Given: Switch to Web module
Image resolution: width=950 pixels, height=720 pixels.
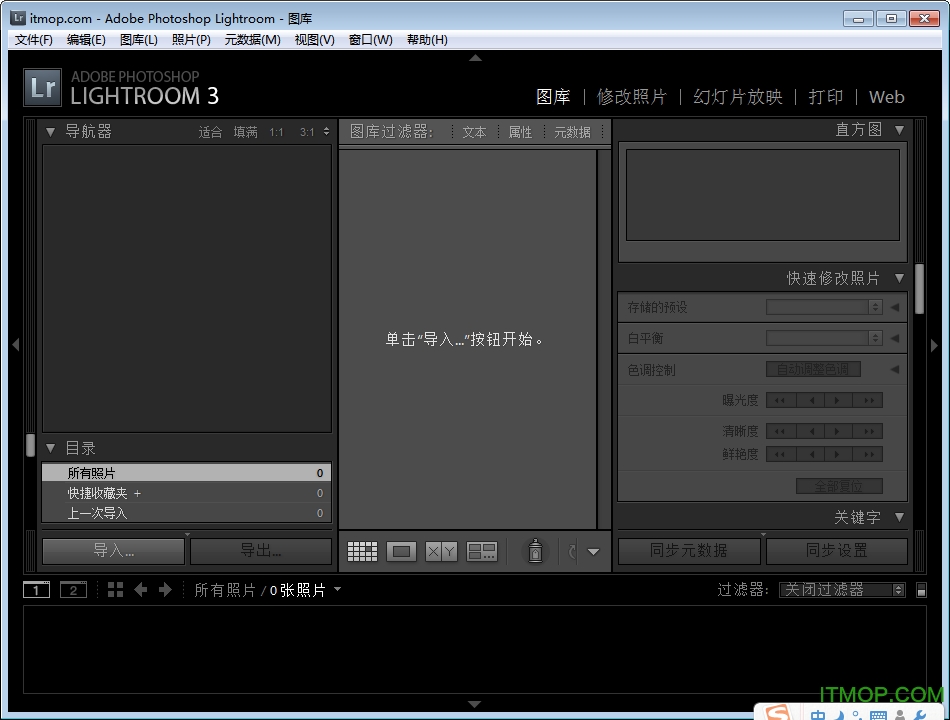Looking at the screenshot, I should [886, 97].
